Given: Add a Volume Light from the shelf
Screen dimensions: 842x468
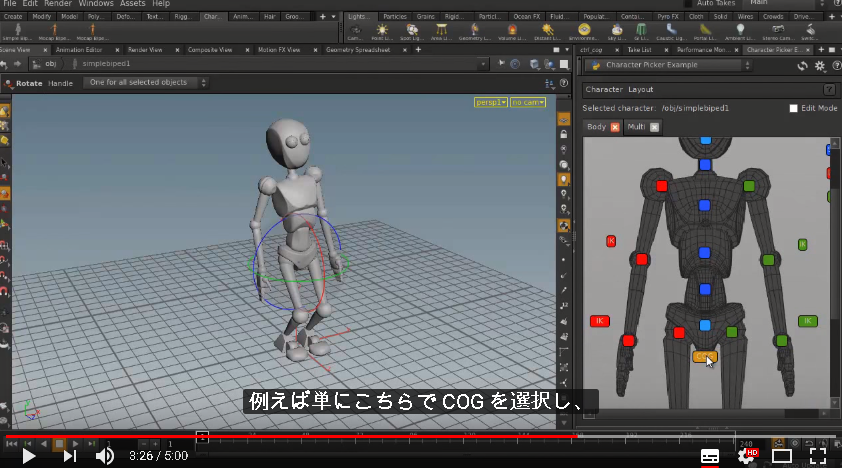Looking at the screenshot, I should 512,32.
